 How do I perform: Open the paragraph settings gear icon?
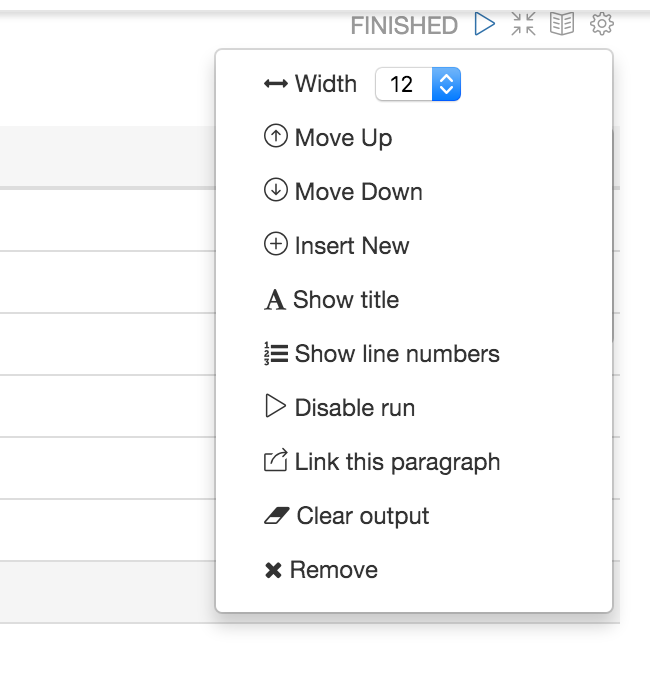(x=602, y=25)
